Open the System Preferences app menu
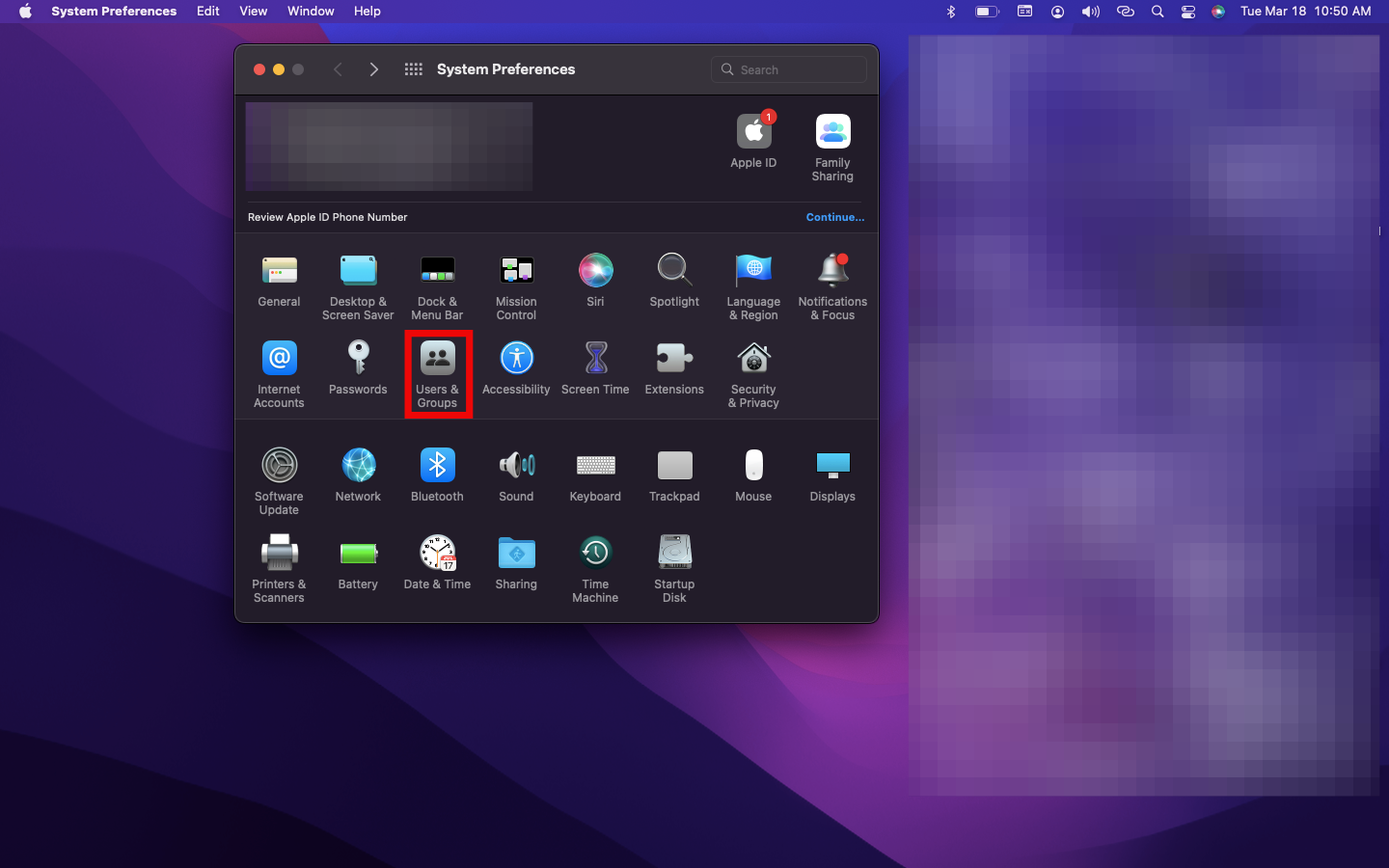Viewport: 1389px width, 868px height. (114, 12)
